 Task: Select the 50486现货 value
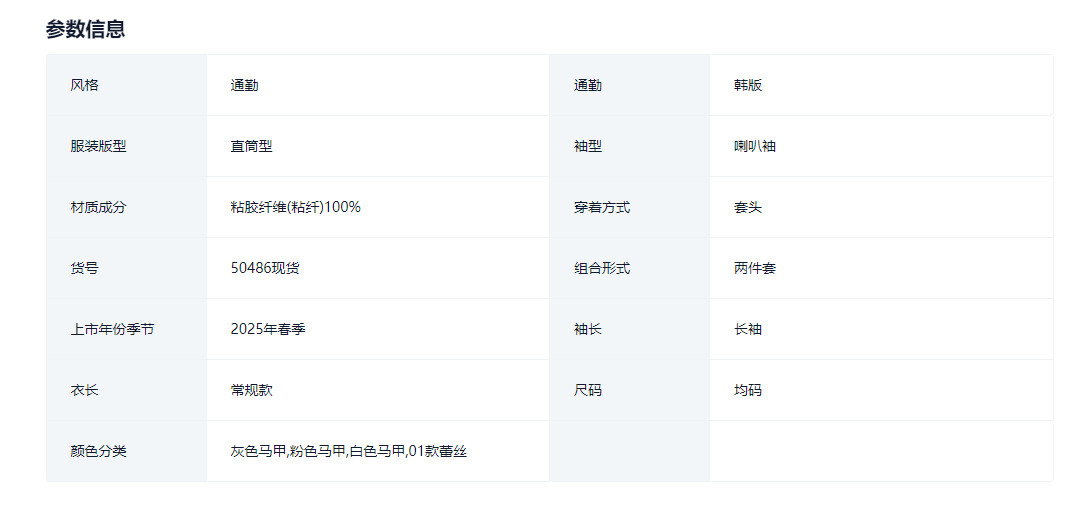[x=265, y=269]
